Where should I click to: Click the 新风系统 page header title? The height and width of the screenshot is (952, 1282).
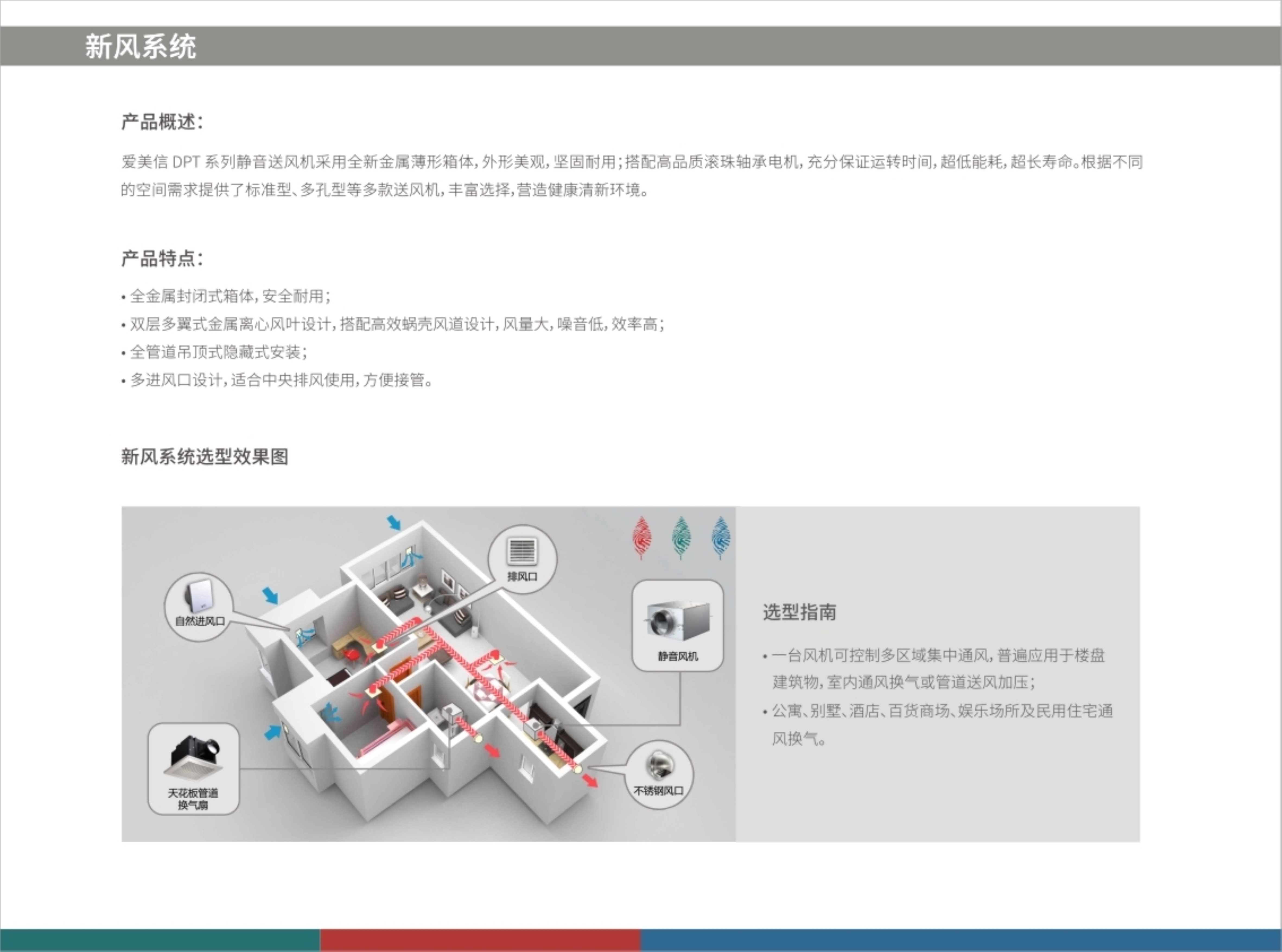click(x=141, y=46)
